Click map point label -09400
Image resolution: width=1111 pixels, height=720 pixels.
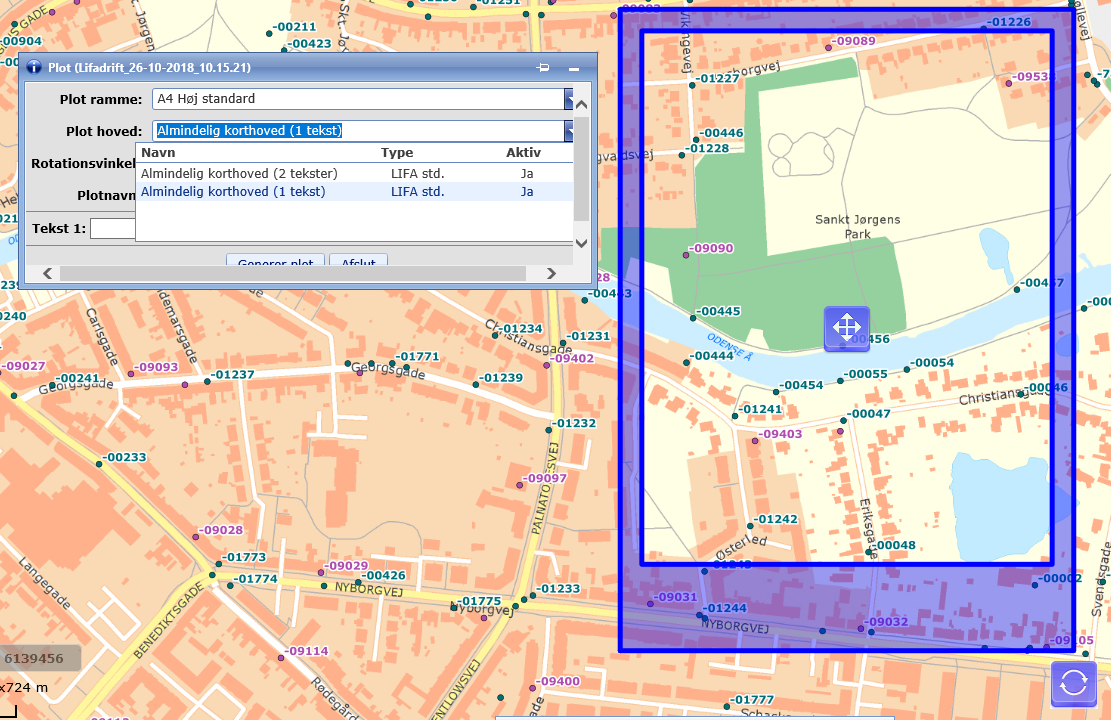(558, 681)
